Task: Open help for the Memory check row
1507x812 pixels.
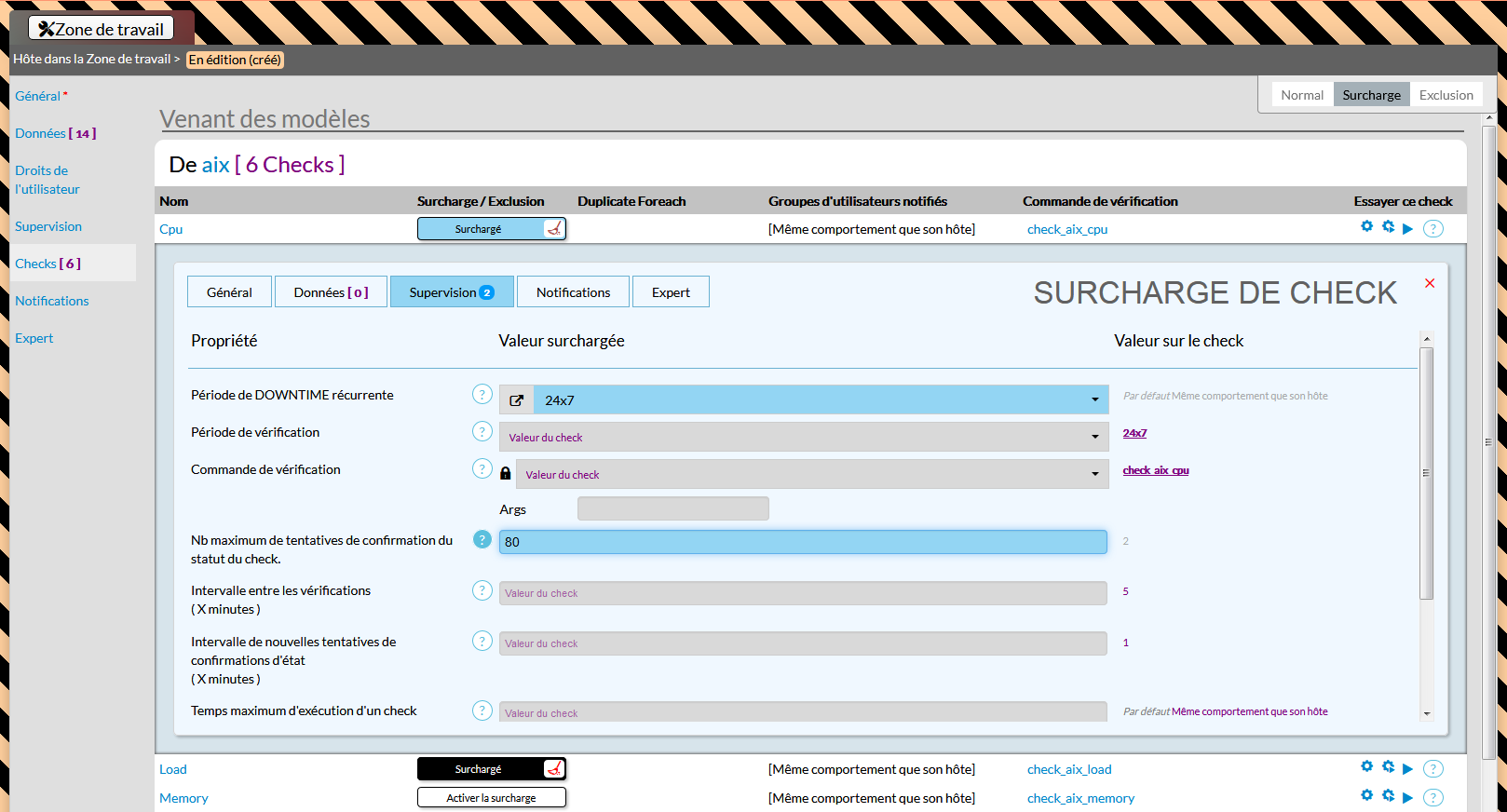Action: [1433, 797]
